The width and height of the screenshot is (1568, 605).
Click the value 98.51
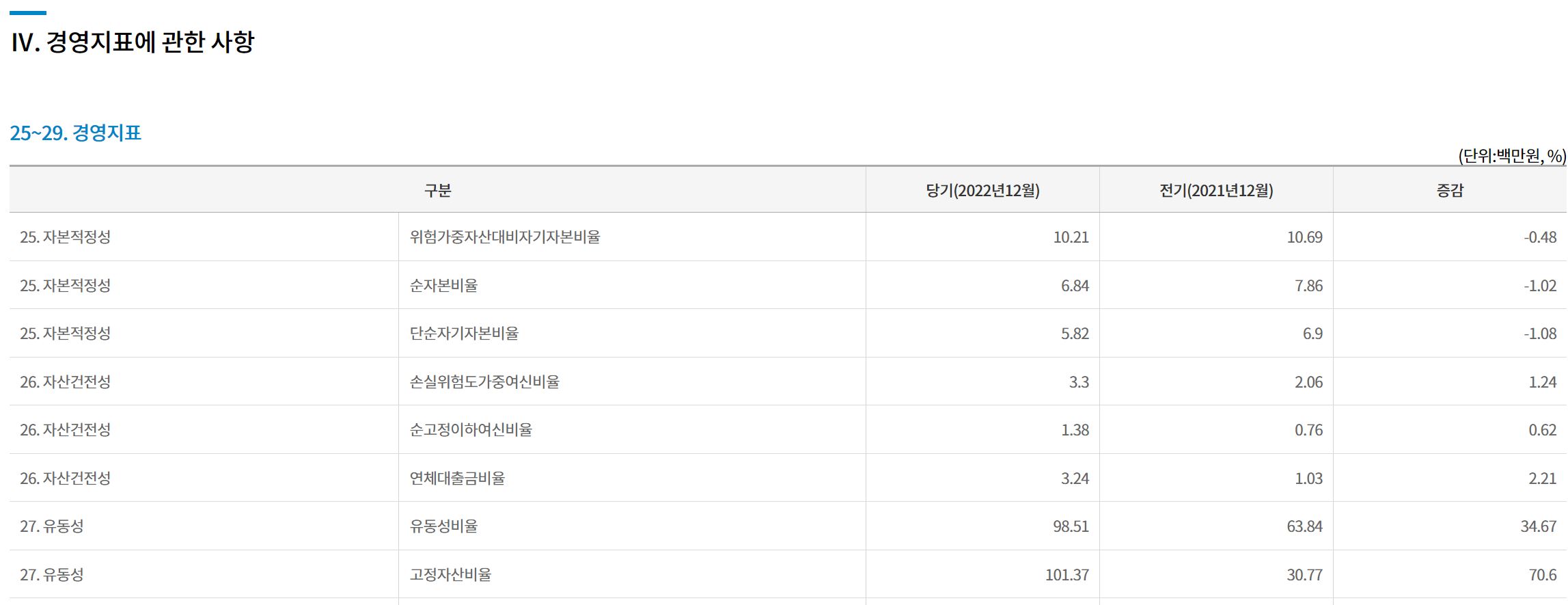pos(1071,526)
